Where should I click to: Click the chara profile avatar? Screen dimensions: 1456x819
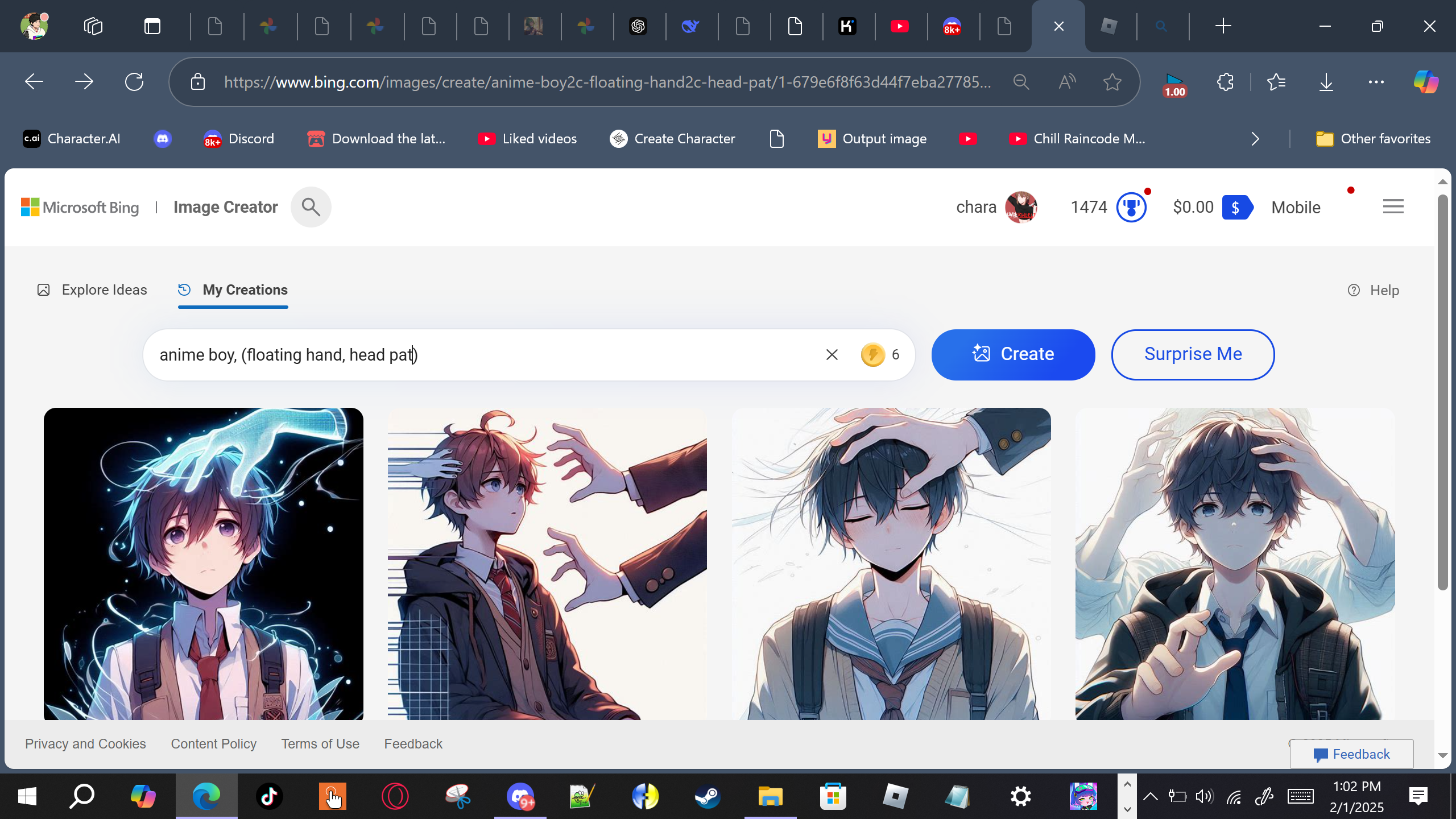[1021, 208]
